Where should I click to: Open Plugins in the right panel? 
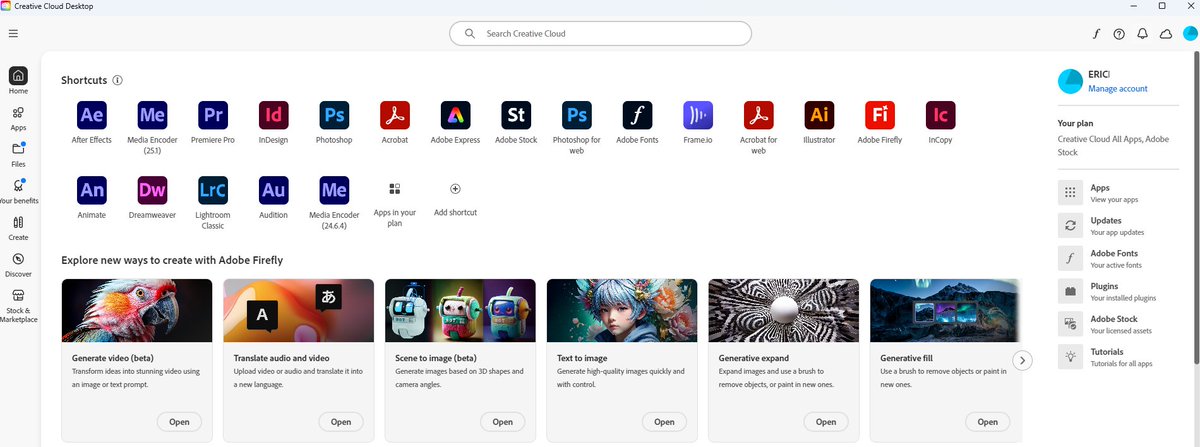pos(1120,291)
